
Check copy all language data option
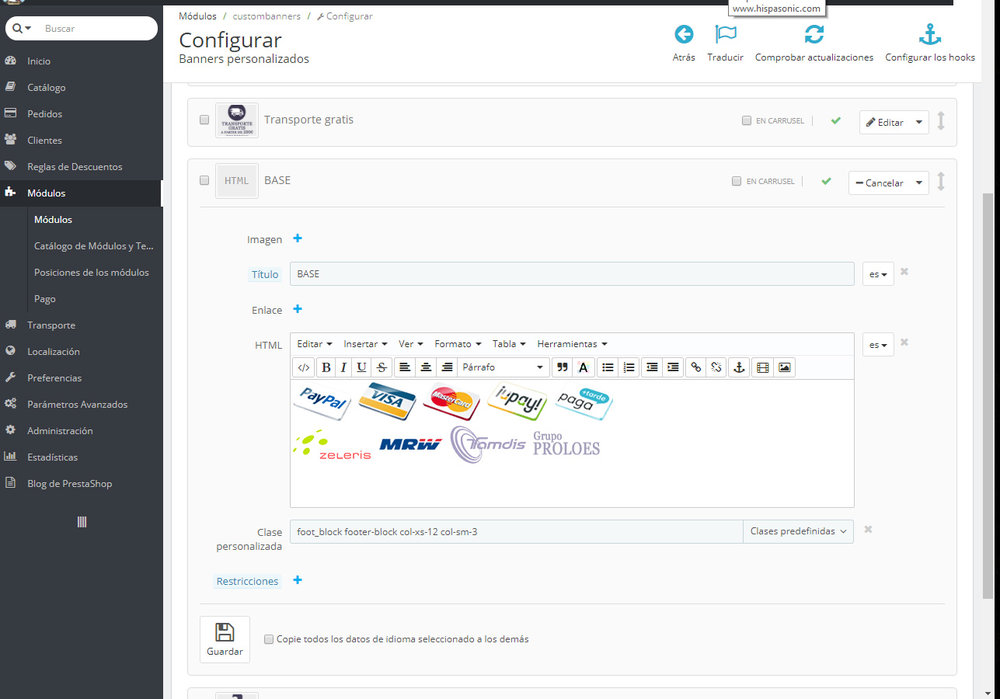[x=268, y=639]
